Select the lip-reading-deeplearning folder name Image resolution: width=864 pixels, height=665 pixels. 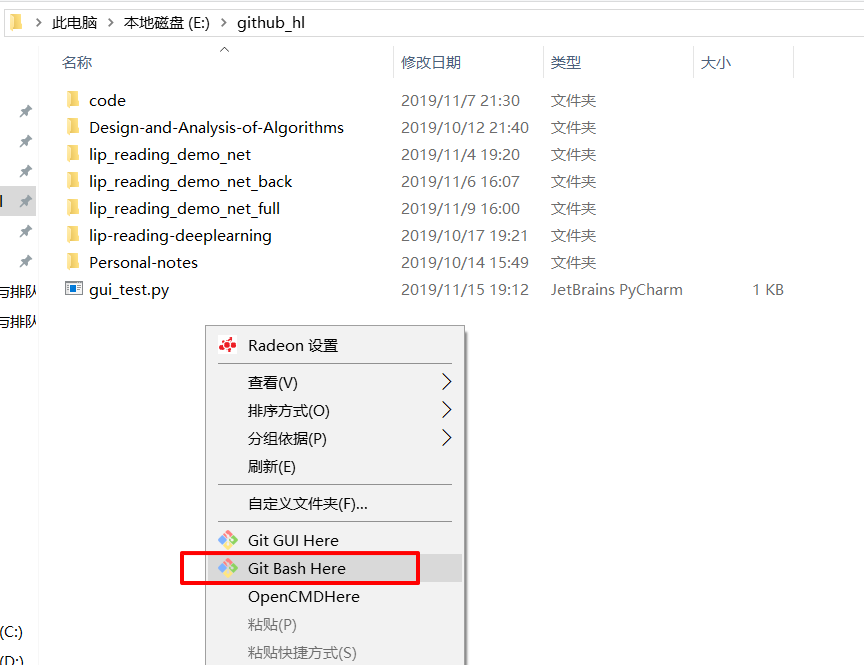pyautogui.click(x=180, y=235)
